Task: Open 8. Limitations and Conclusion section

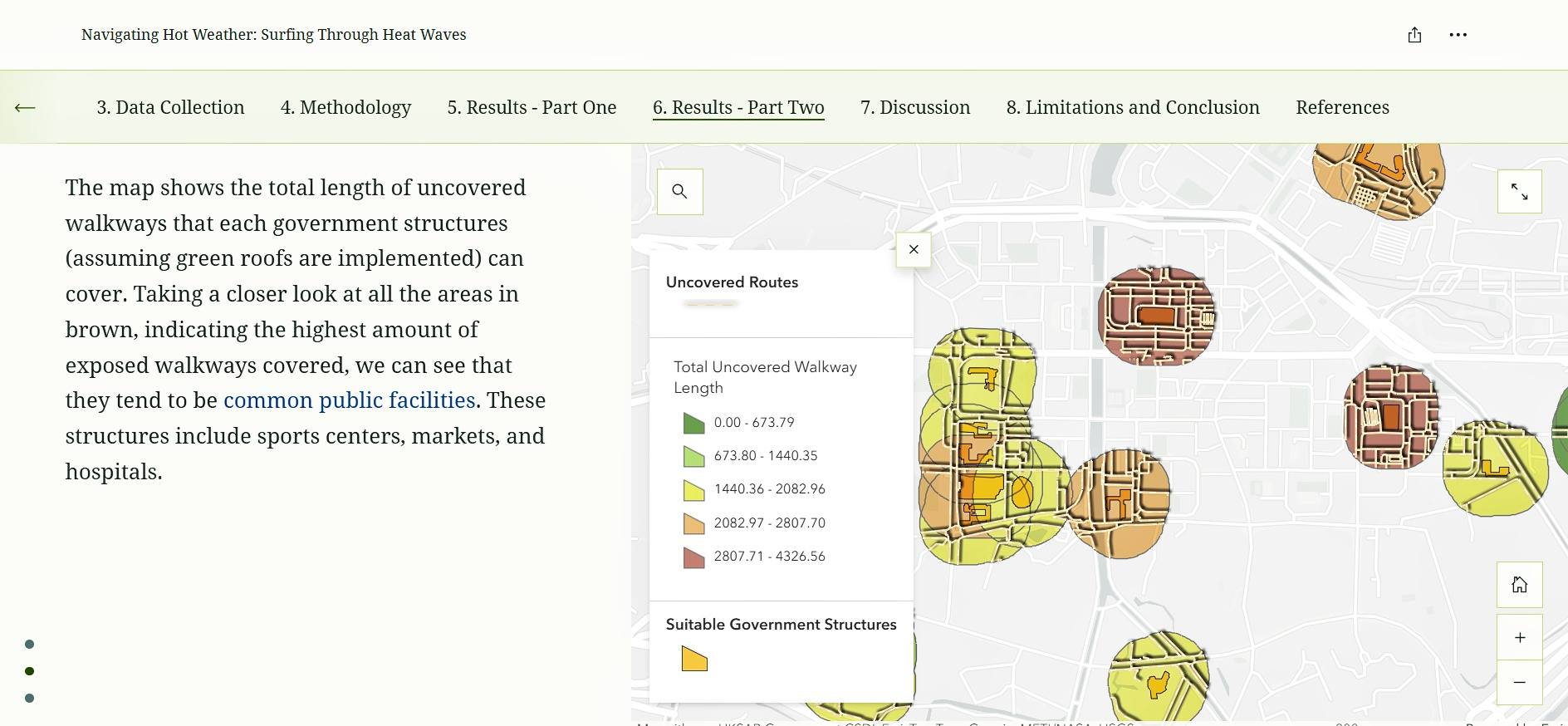Action: 1133,107
